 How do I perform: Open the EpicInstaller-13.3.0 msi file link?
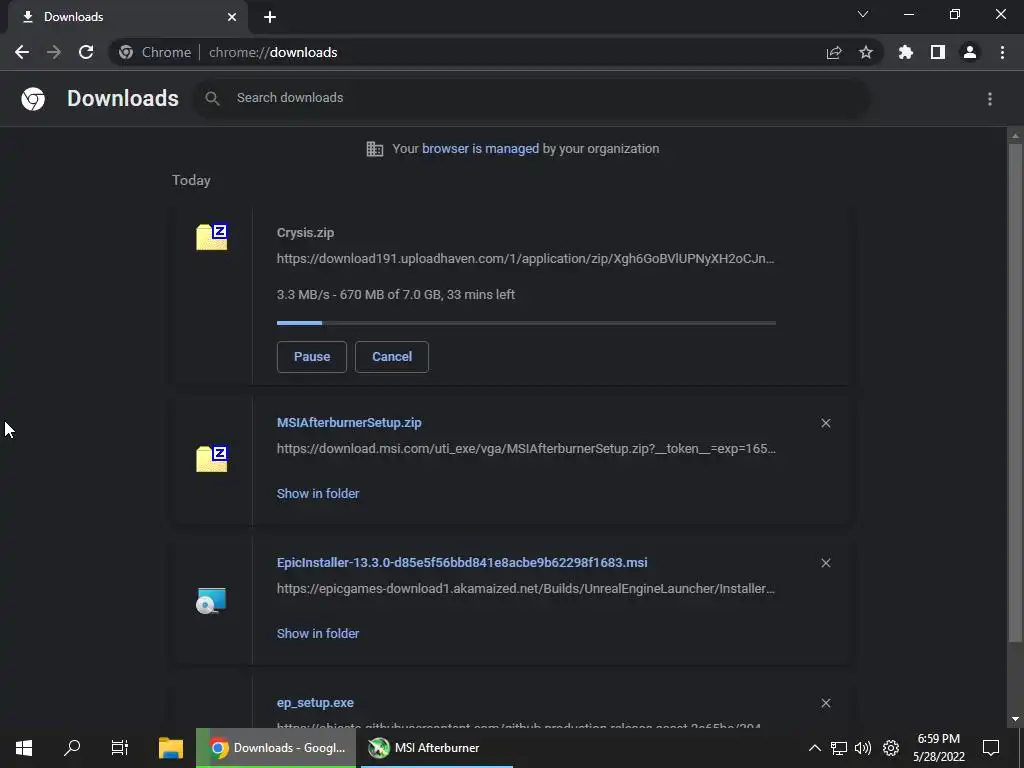tap(462, 562)
